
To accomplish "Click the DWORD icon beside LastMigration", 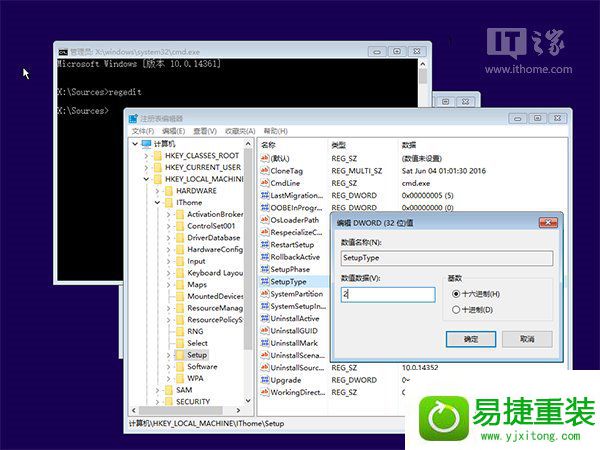I will (264, 195).
